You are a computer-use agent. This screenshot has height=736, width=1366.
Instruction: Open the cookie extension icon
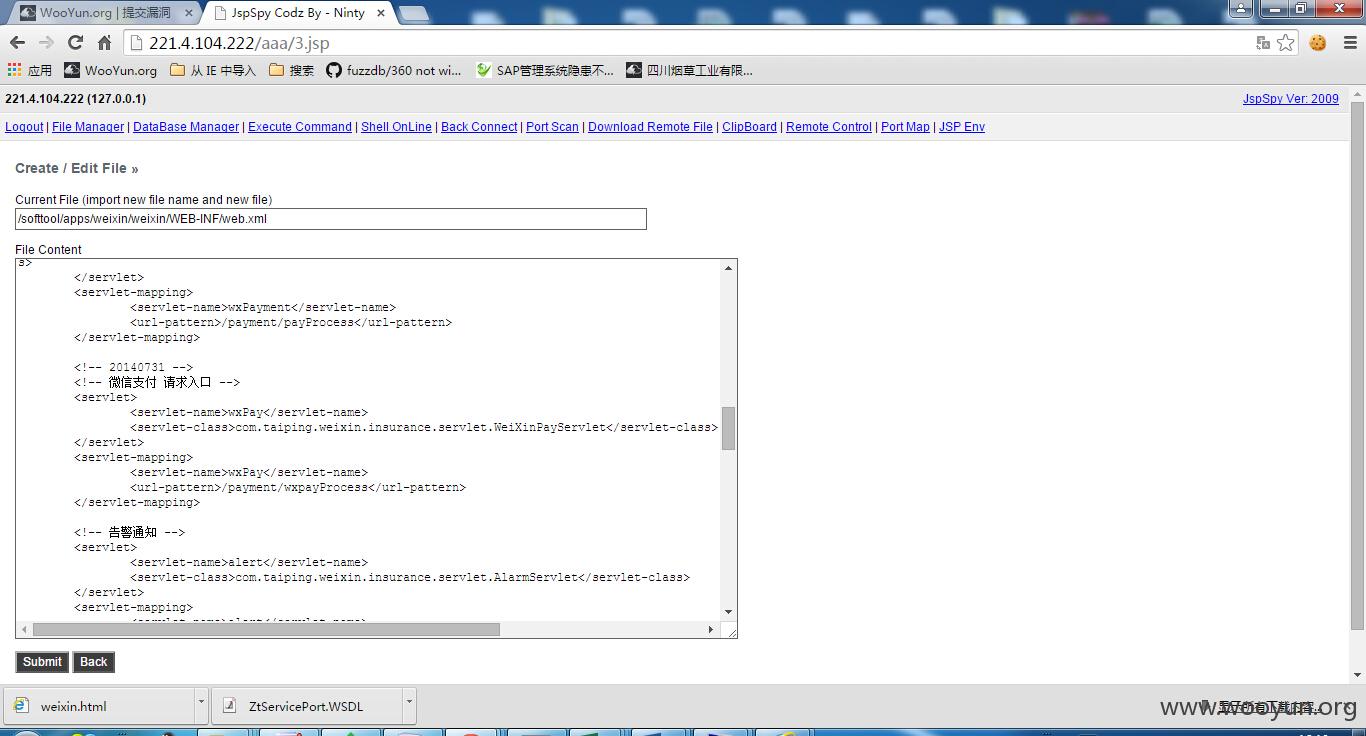pos(1318,42)
